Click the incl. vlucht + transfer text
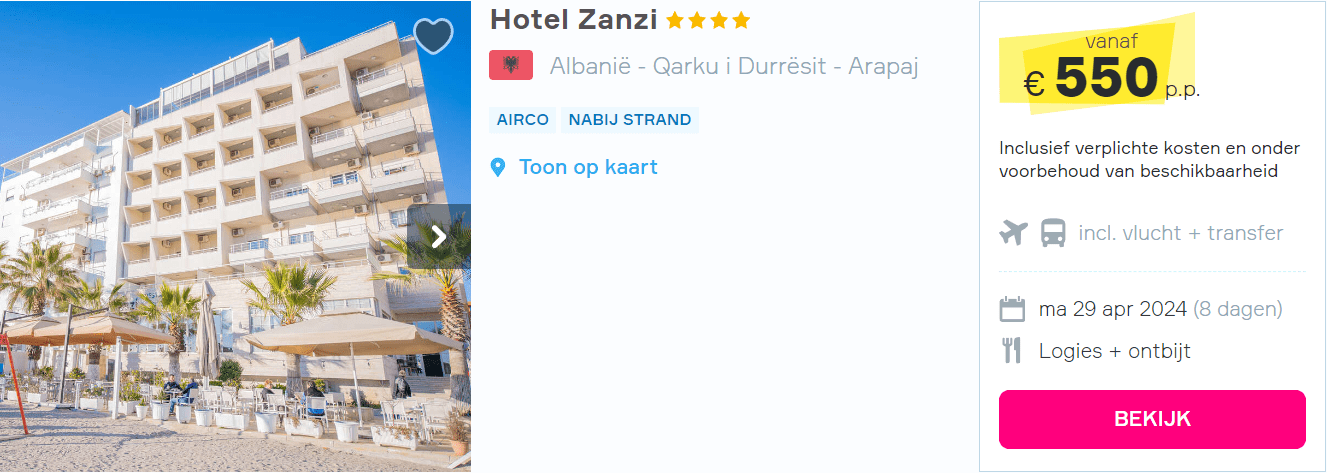 (x=1181, y=233)
